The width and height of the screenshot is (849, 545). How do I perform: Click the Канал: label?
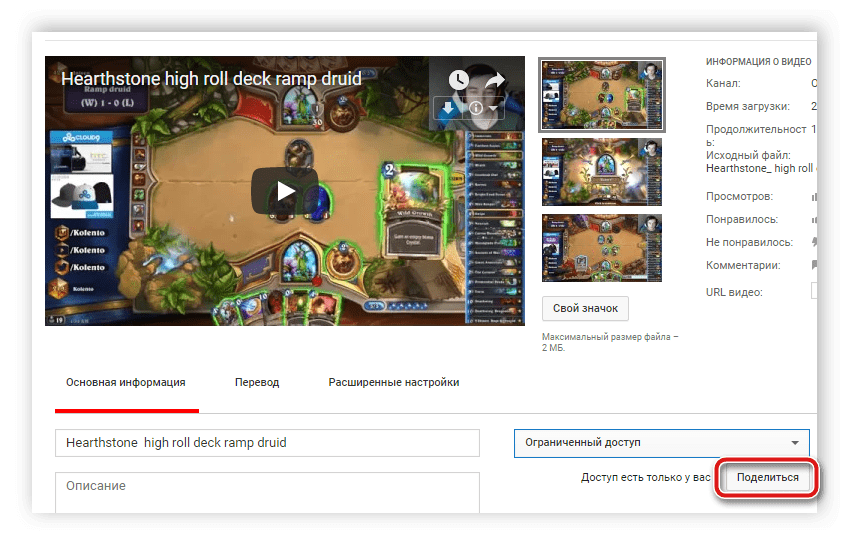pos(723,83)
